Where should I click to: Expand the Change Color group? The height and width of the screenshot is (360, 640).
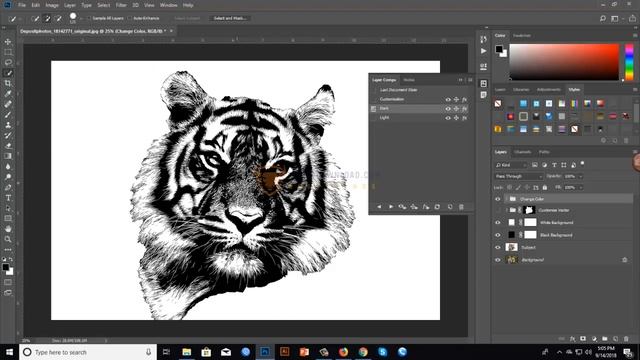pyautogui.click(x=507, y=199)
